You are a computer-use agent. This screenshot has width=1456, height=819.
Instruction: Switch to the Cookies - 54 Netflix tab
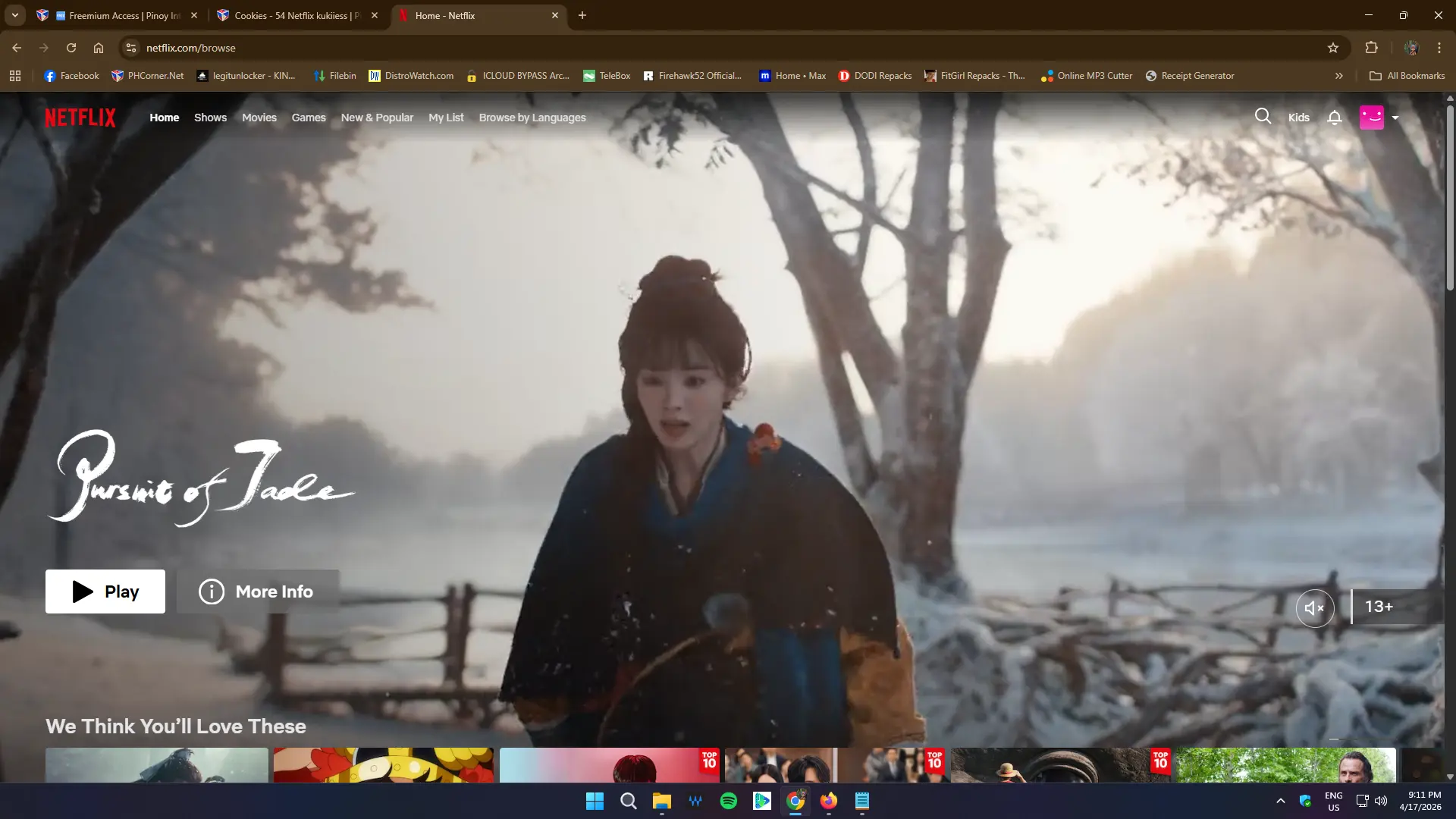[x=297, y=15]
